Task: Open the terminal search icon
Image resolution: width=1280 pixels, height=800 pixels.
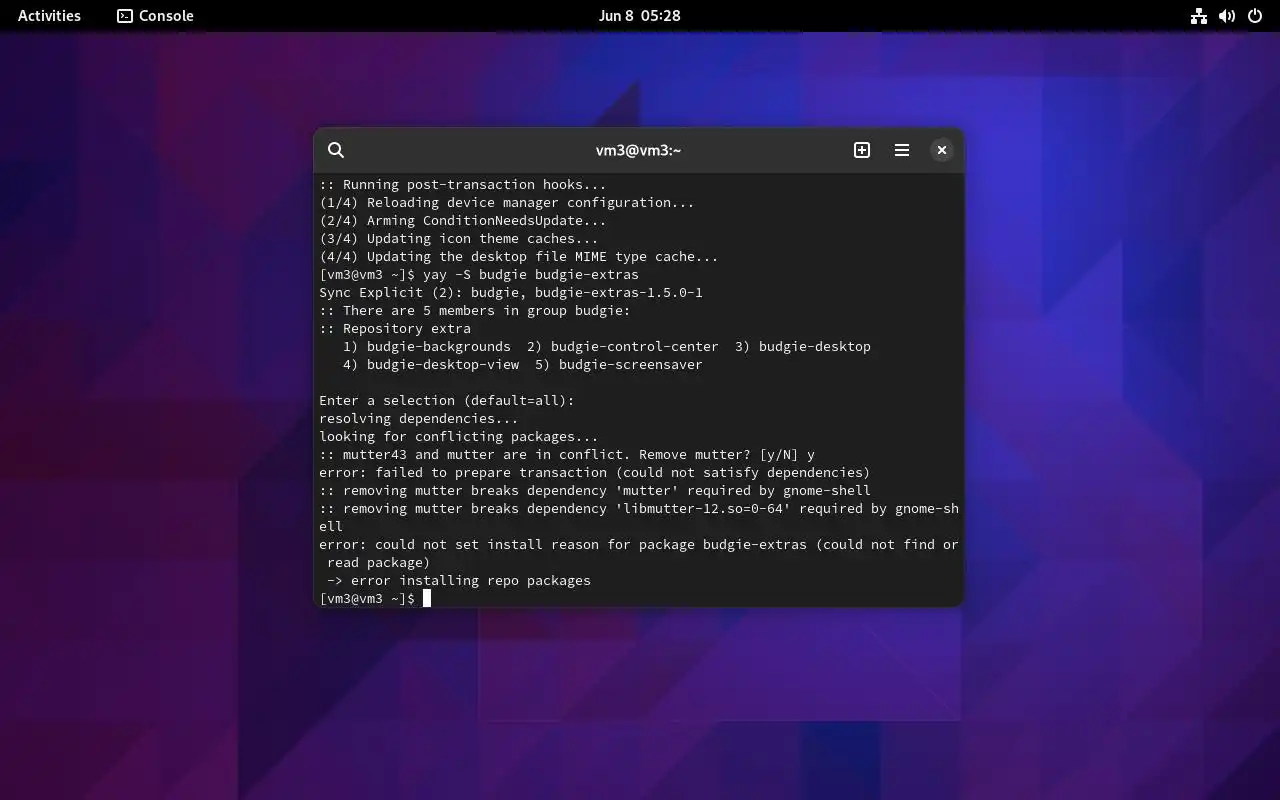Action: (336, 150)
